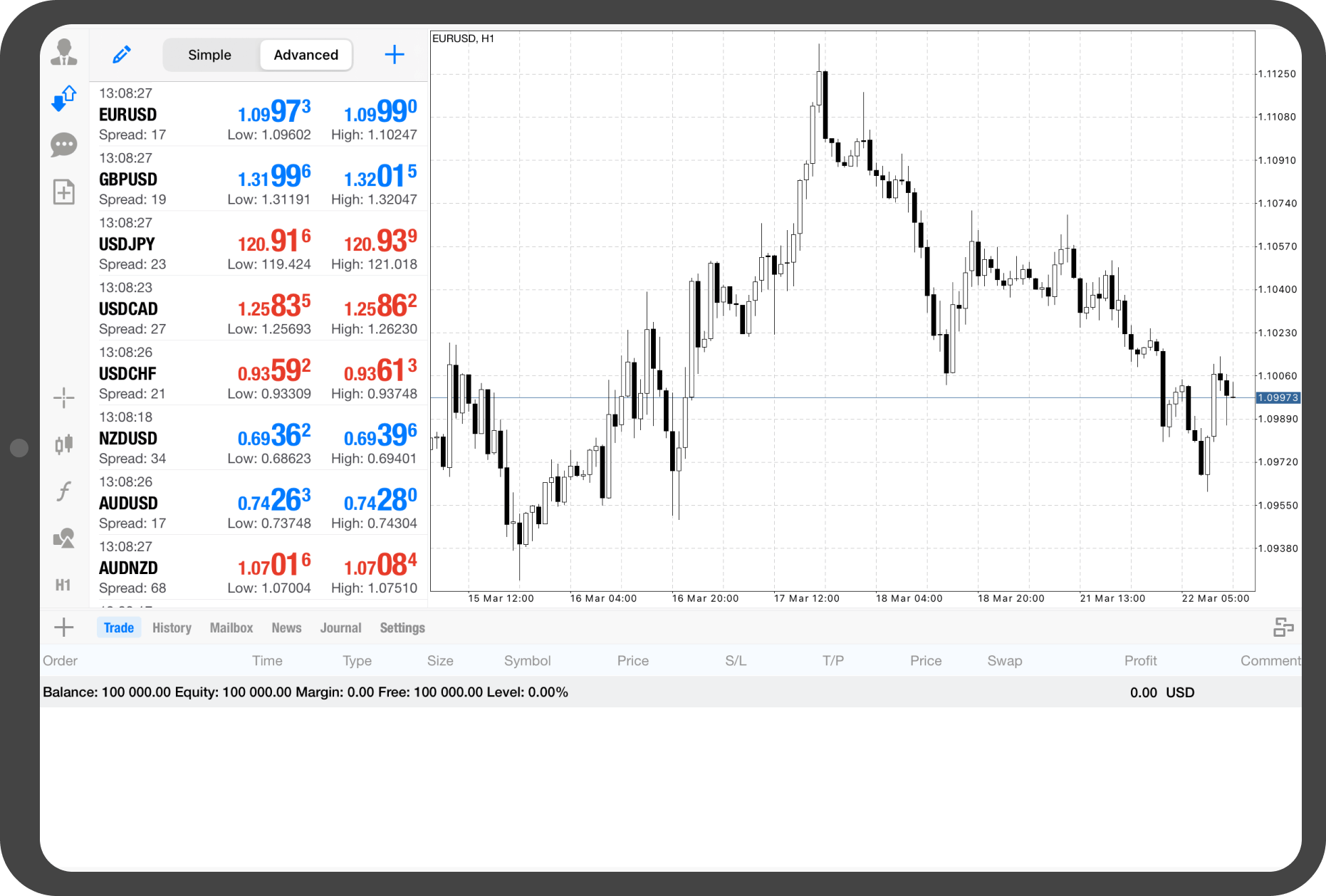Select the News tab

pyautogui.click(x=286, y=627)
